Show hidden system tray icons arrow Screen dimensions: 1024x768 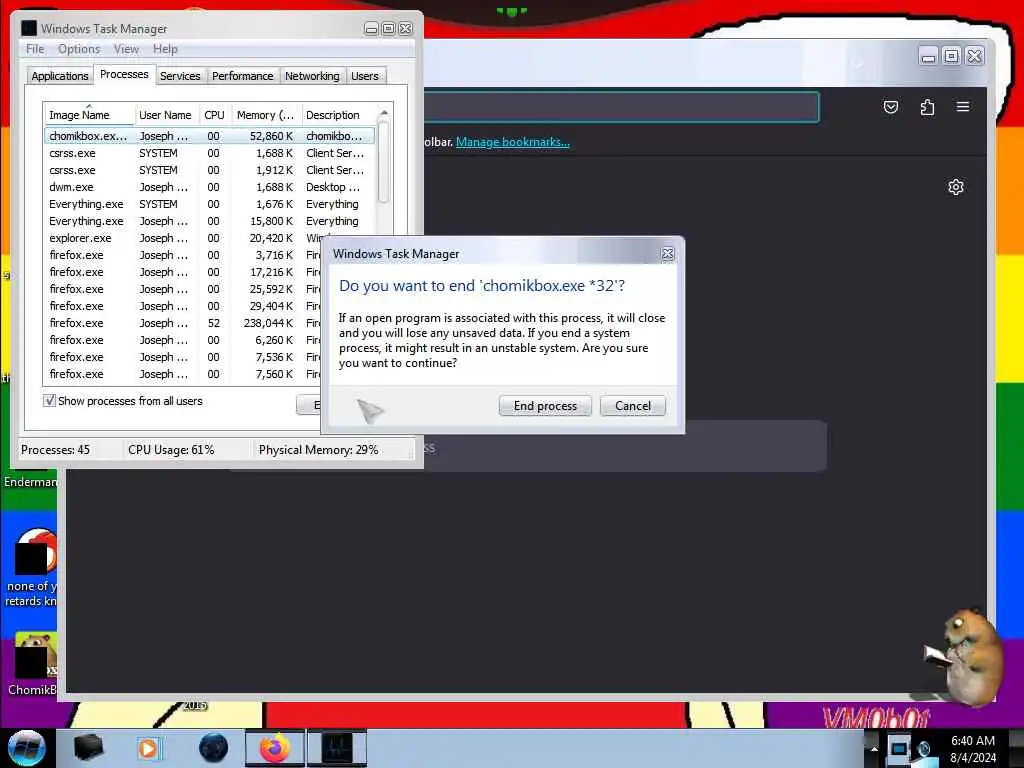point(874,748)
